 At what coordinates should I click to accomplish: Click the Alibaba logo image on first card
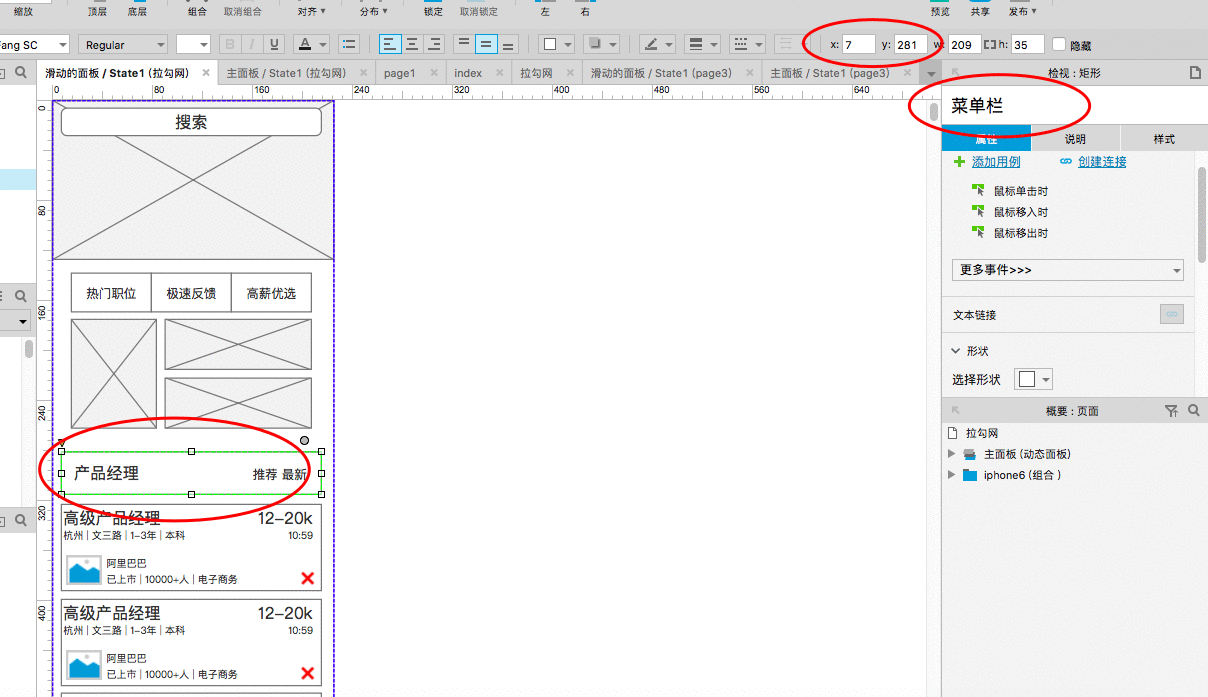point(84,570)
